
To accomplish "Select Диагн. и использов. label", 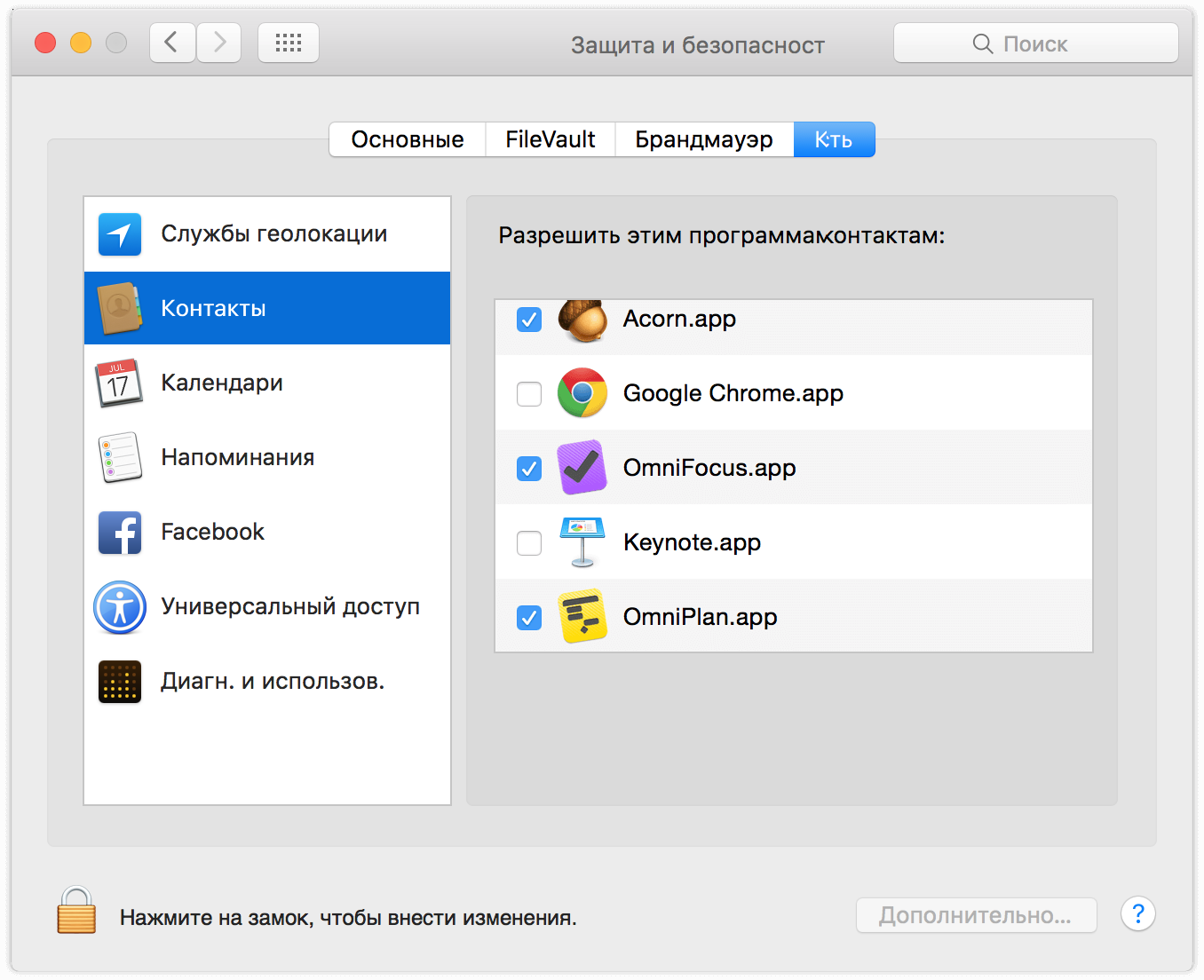I will click(273, 682).
